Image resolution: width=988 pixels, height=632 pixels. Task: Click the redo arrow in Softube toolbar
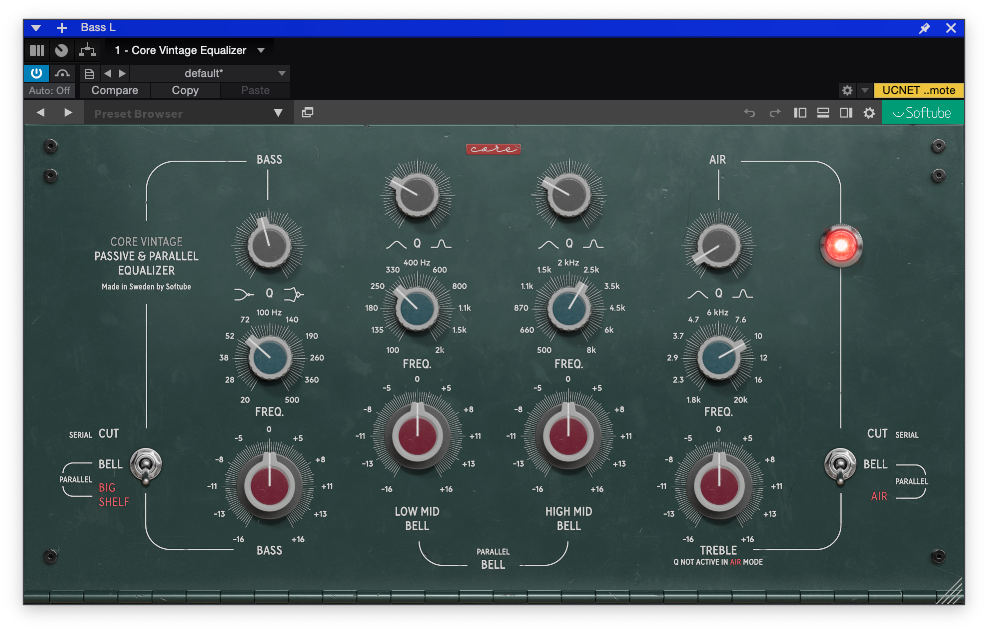774,113
